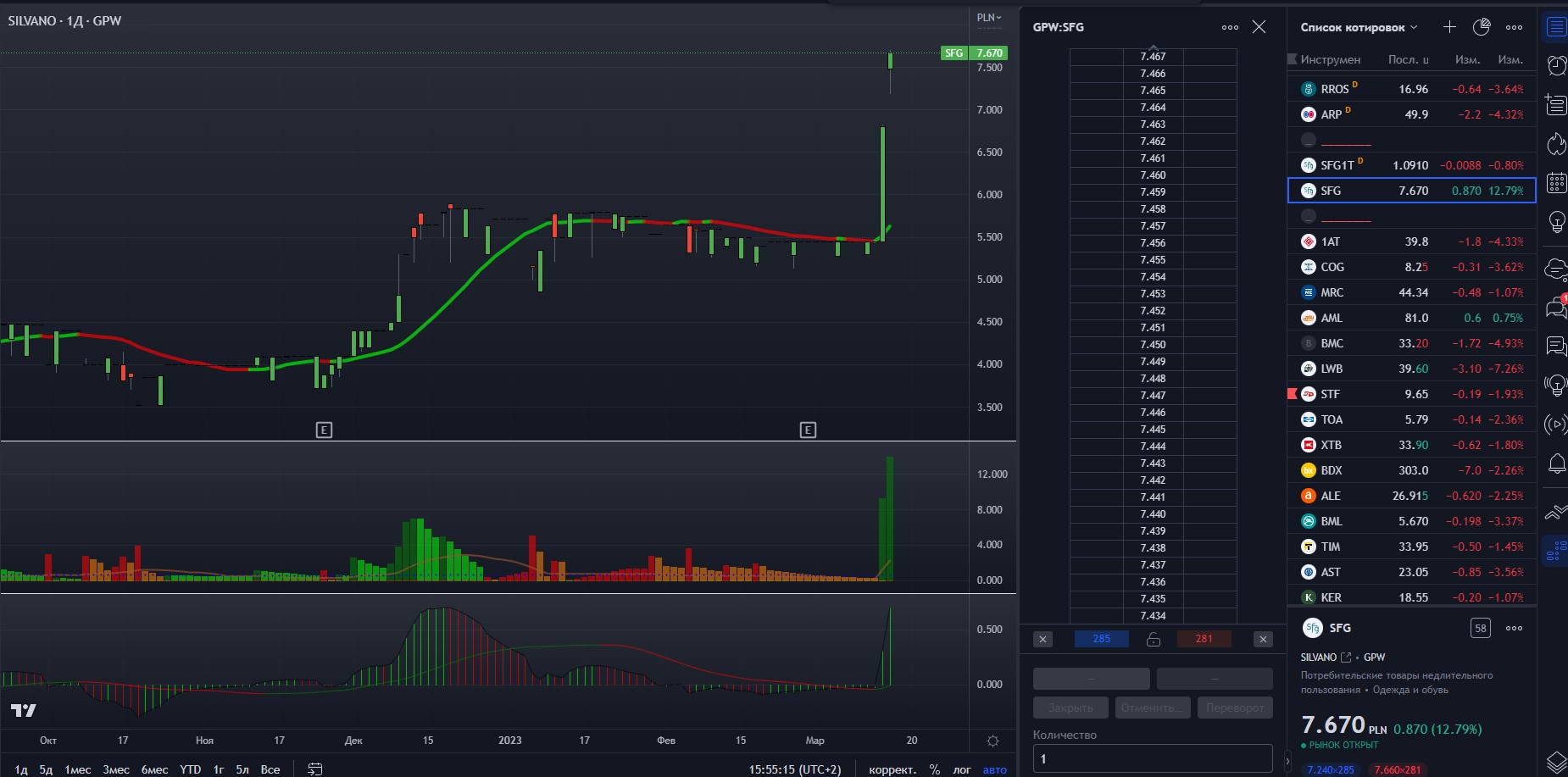Open the Depth of Market sidebar icon

[x=1556, y=551]
